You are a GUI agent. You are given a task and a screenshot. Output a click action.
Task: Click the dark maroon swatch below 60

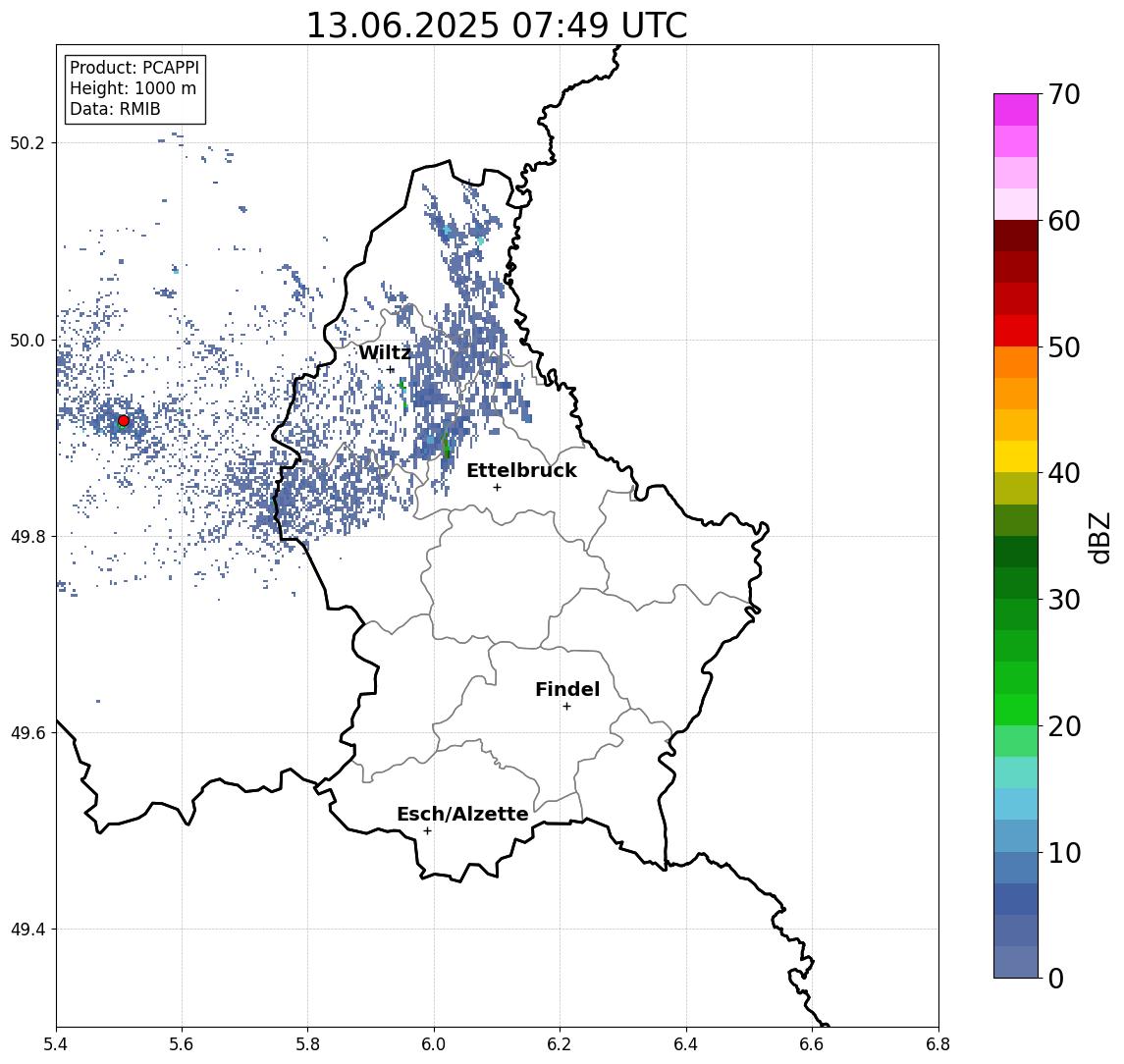click(1016, 236)
